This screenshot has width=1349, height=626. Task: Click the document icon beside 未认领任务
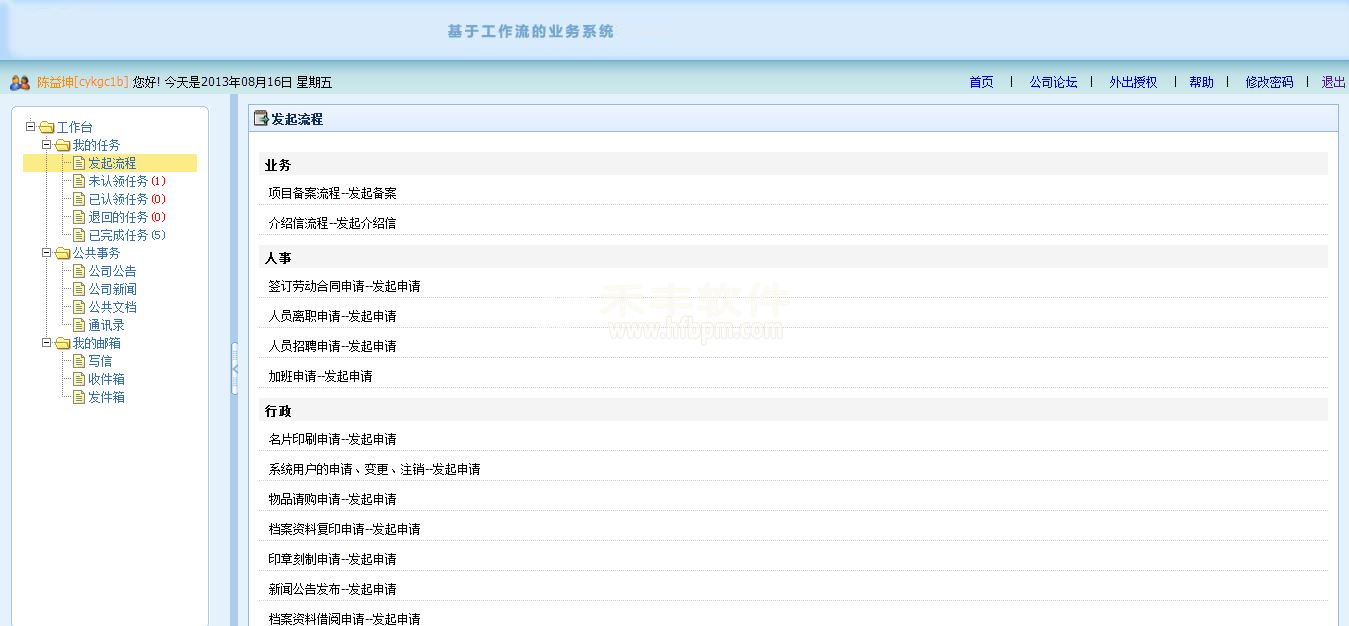tap(79, 181)
